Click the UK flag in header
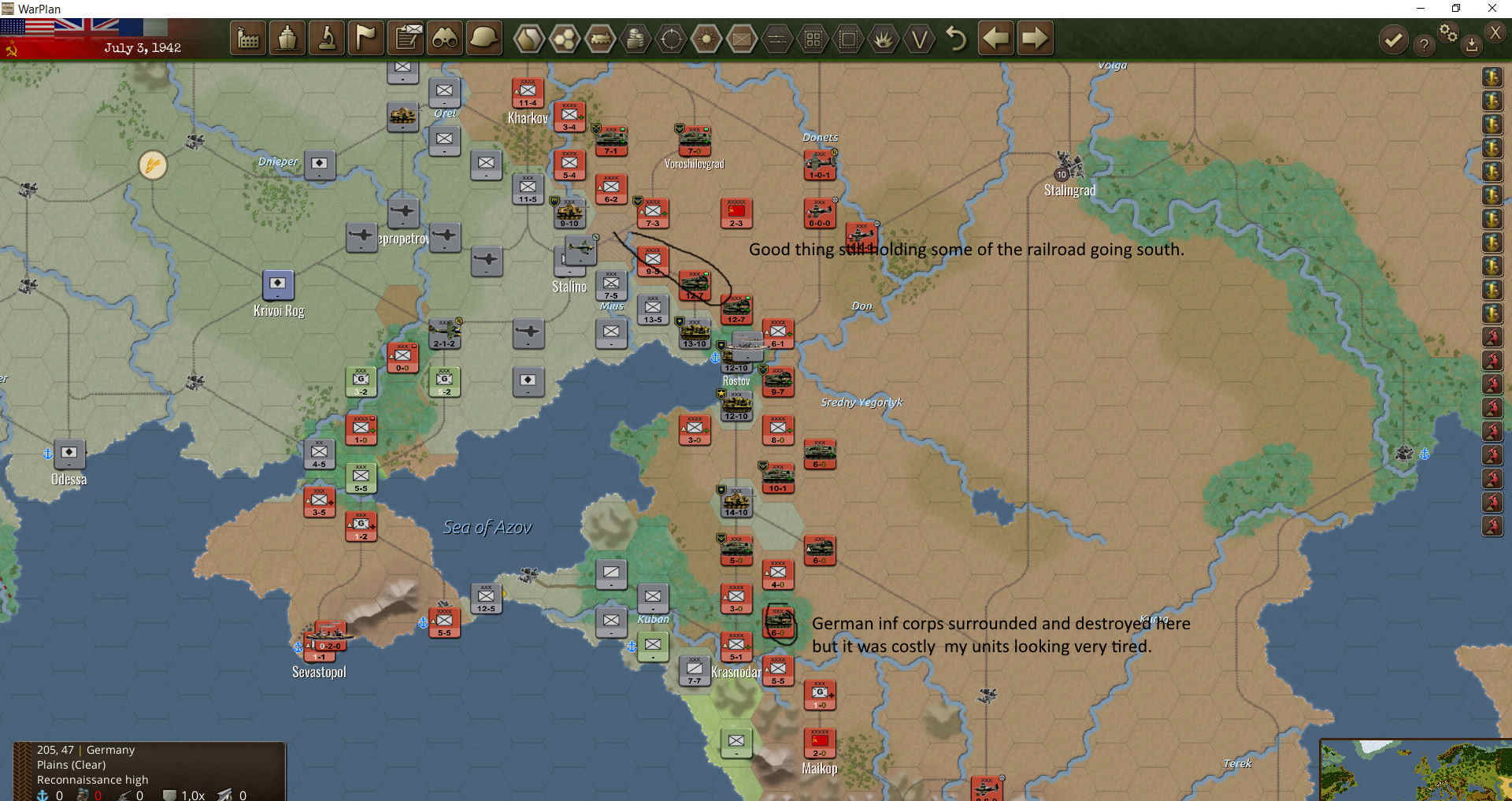Viewport: 1512px width, 801px height. pyautogui.click(x=87, y=28)
